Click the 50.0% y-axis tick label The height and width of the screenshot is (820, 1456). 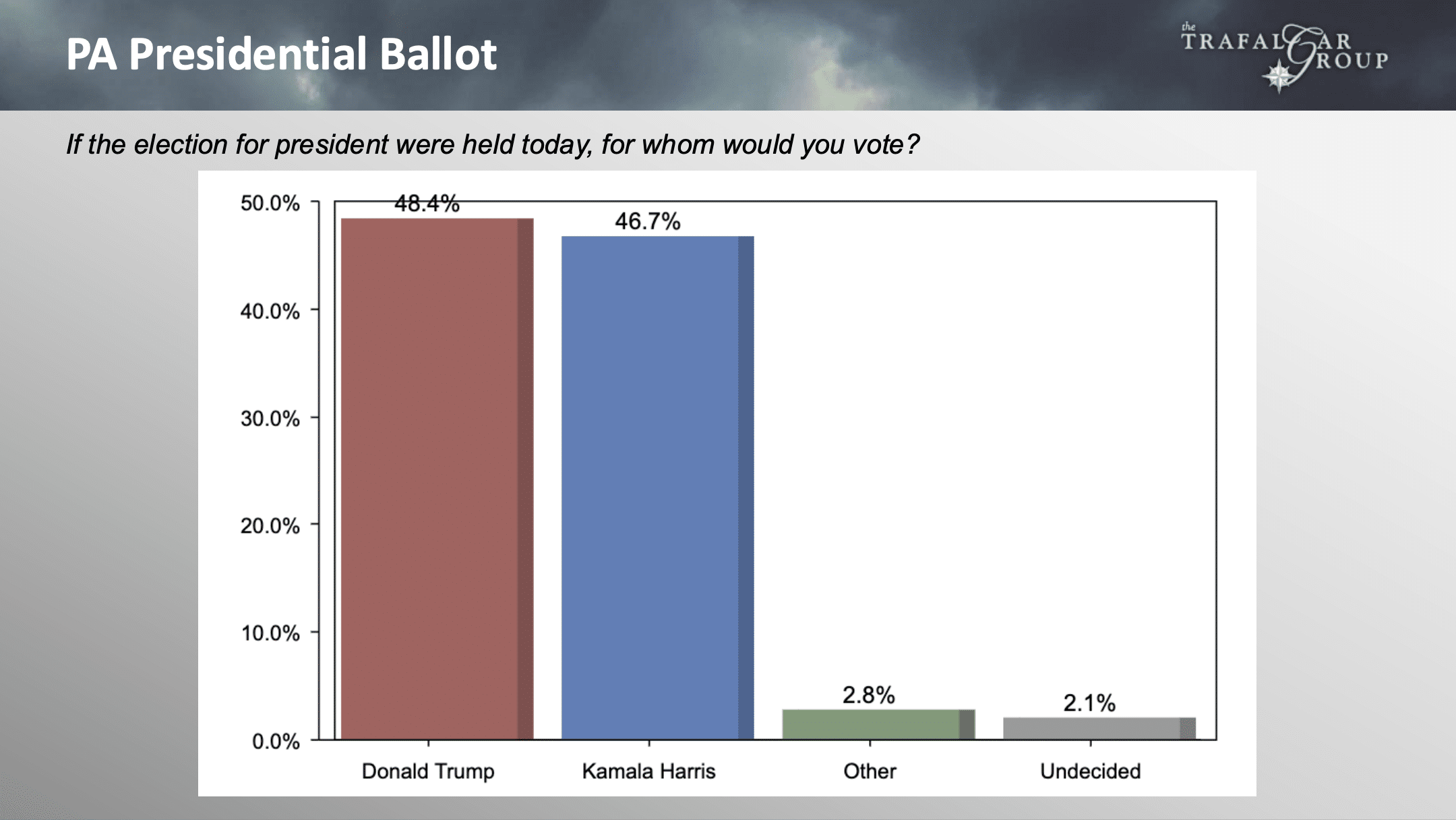click(x=270, y=203)
